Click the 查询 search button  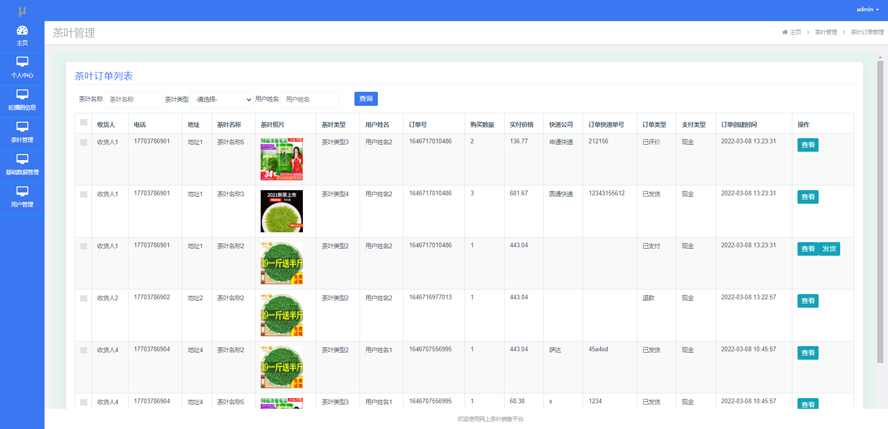pos(366,99)
